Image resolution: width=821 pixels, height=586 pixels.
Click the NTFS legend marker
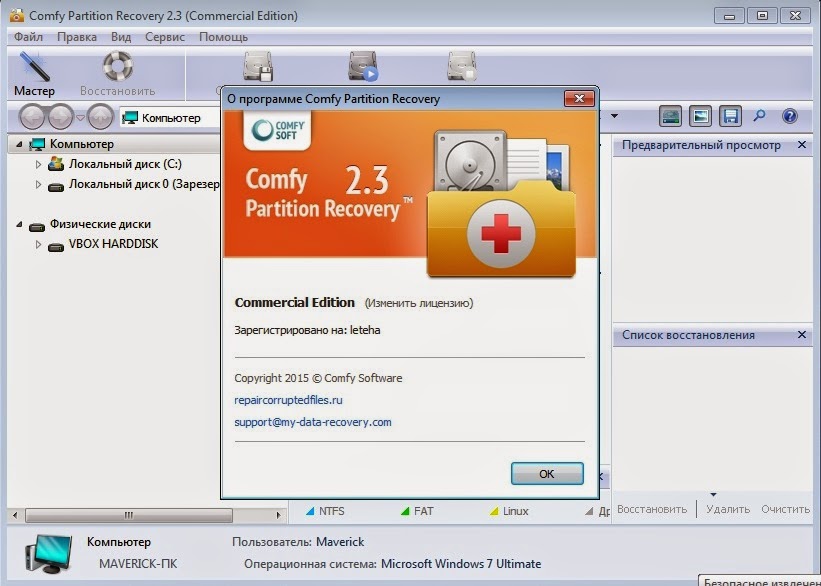coord(310,511)
